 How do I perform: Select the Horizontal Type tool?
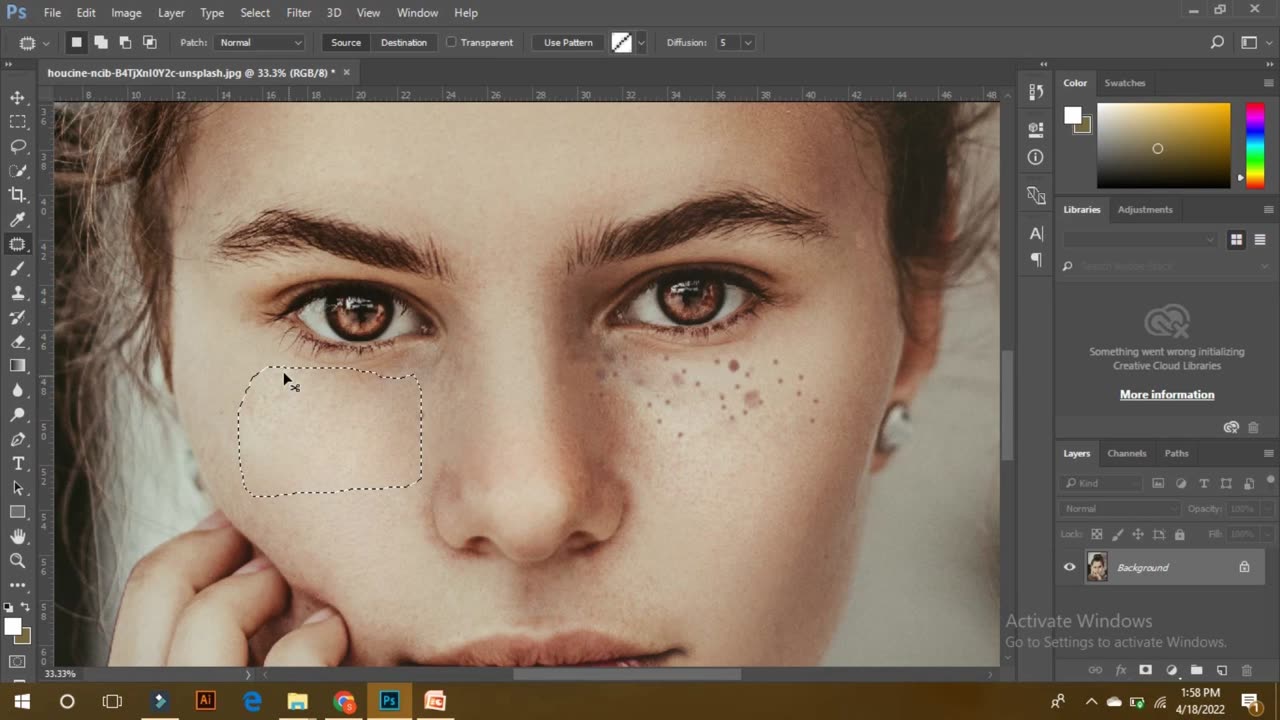coord(18,464)
